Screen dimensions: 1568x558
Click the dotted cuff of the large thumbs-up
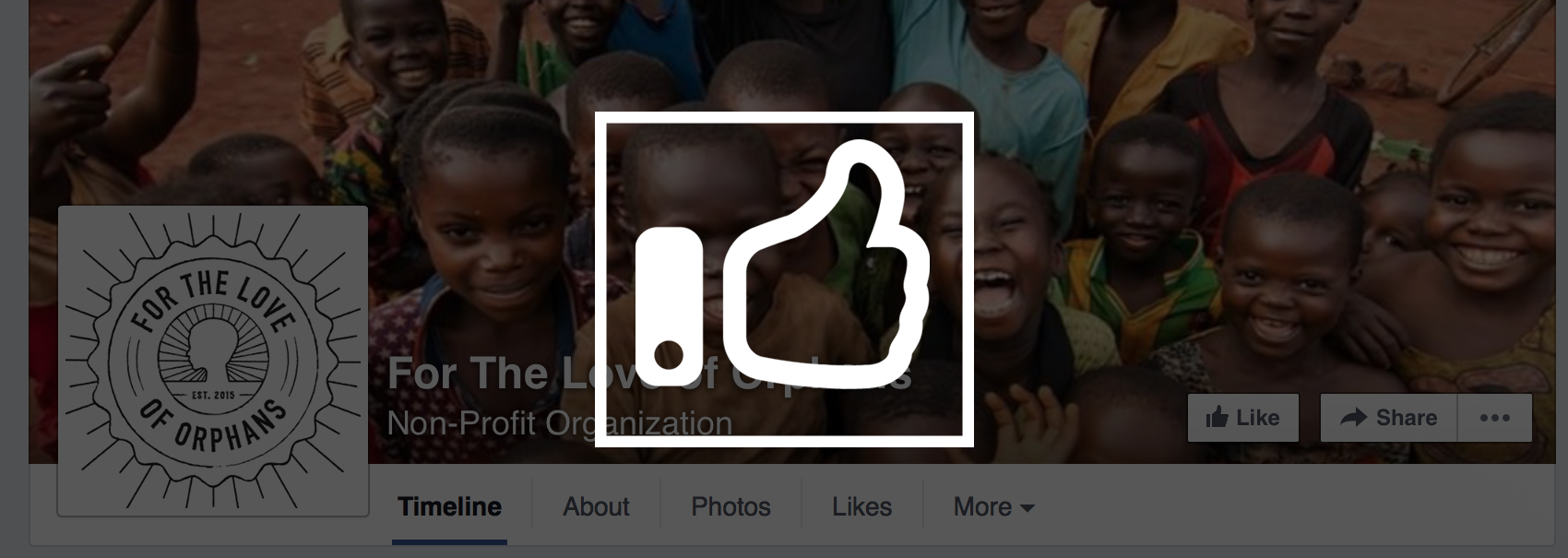point(670,306)
